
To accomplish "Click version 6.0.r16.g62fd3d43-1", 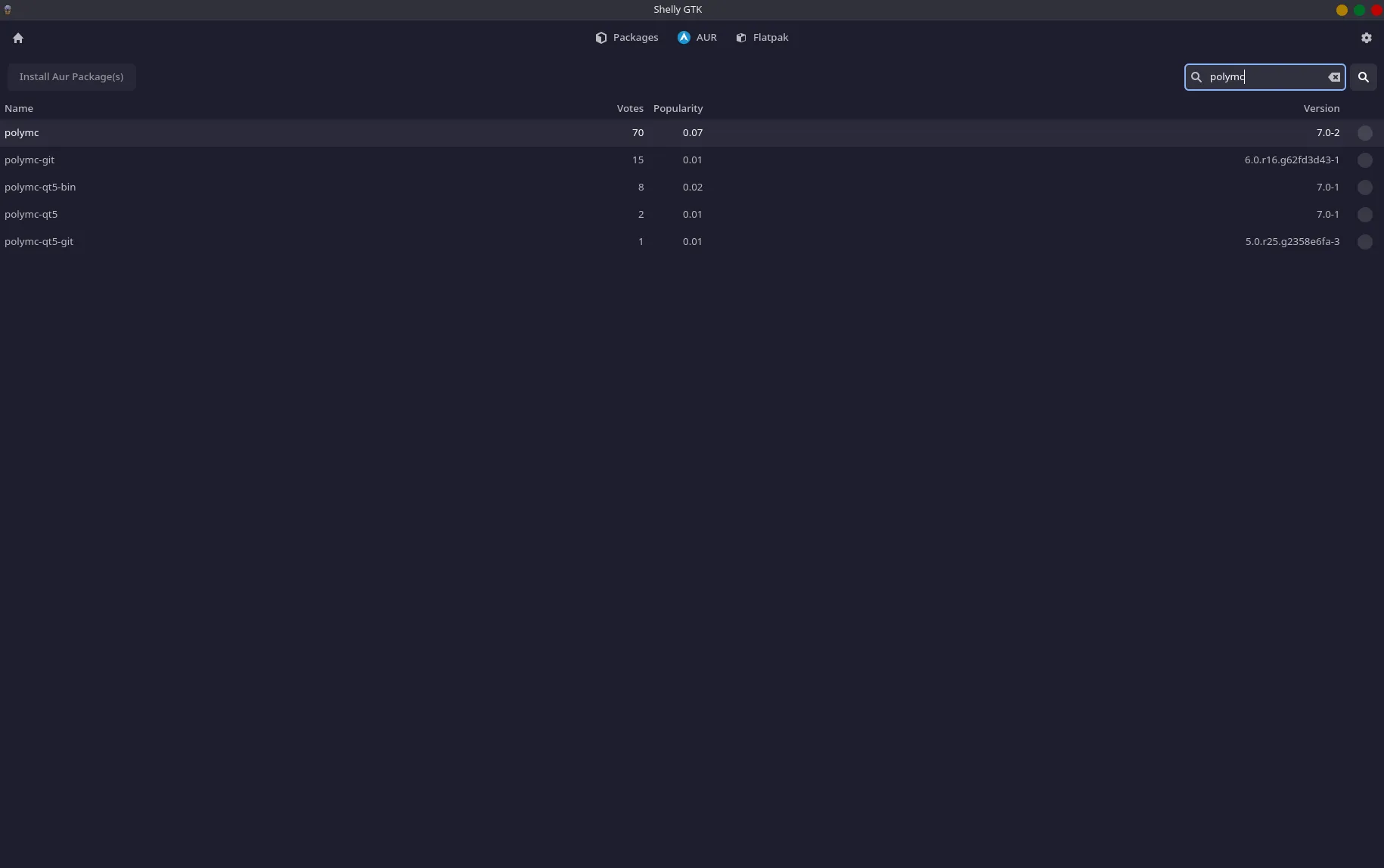I will pyautogui.click(x=1292, y=160).
